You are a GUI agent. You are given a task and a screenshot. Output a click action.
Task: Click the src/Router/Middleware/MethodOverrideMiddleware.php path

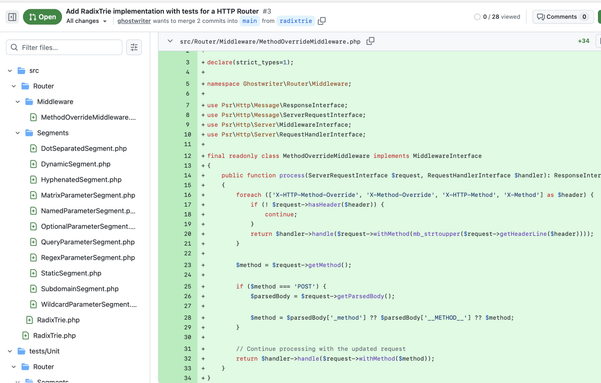pyautogui.click(x=270, y=41)
